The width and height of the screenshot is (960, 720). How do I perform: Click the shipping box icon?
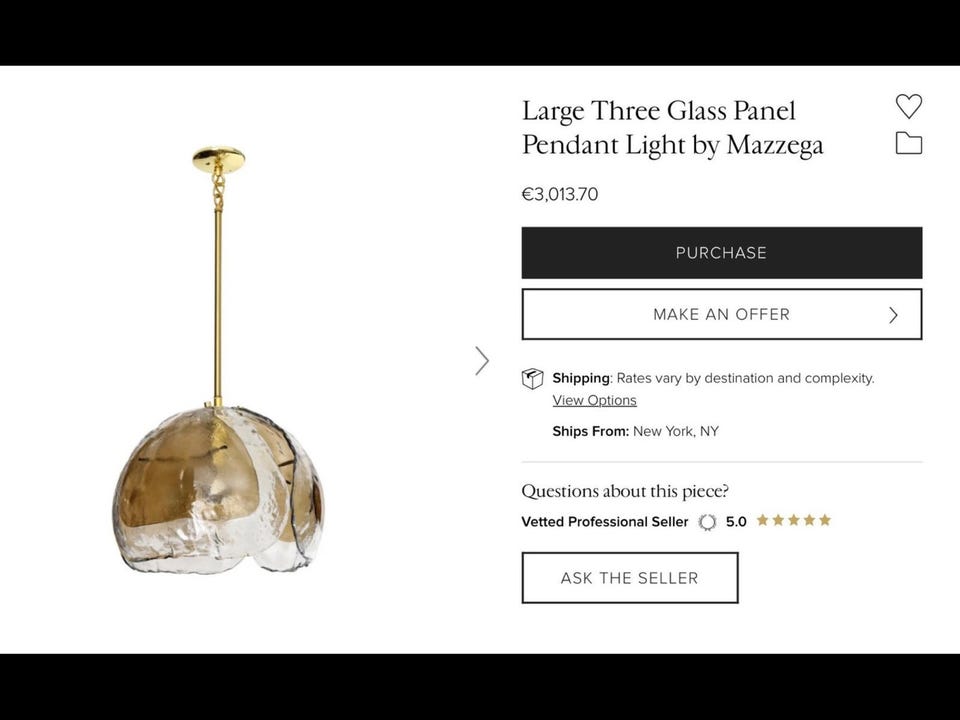pos(533,379)
